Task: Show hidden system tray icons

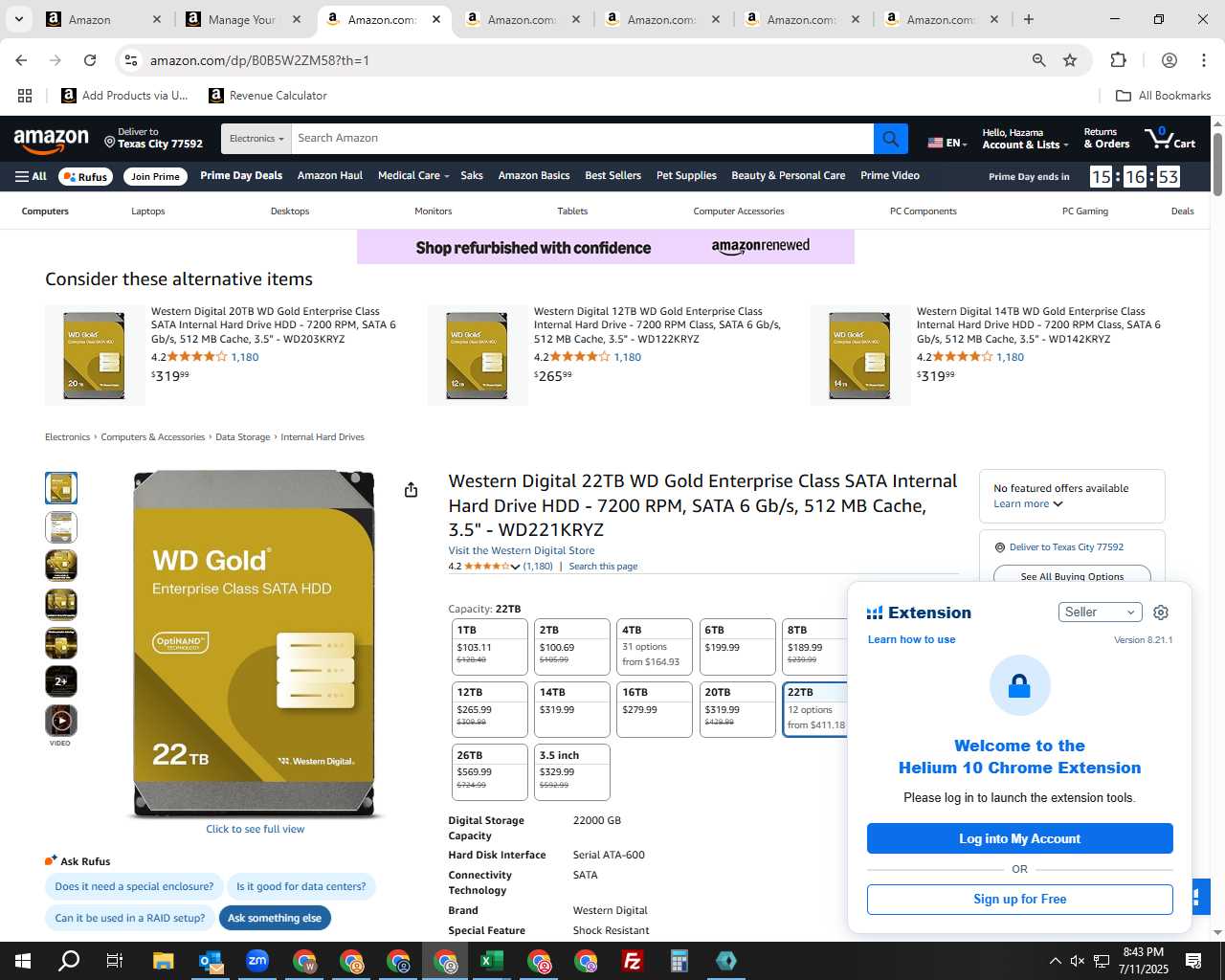Action: tap(1055, 961)
